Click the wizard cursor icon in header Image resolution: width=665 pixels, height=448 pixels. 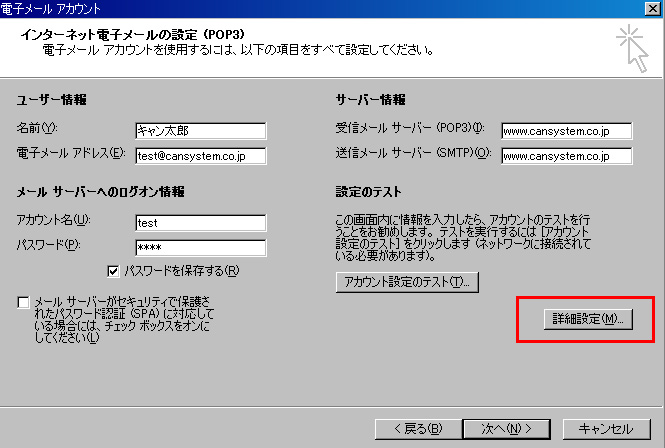pos(632,49)
